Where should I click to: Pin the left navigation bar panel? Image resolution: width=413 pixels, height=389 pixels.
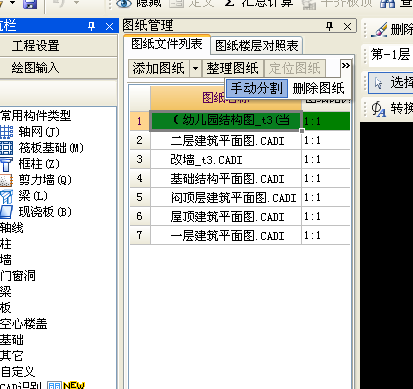[x=91, y=26]
